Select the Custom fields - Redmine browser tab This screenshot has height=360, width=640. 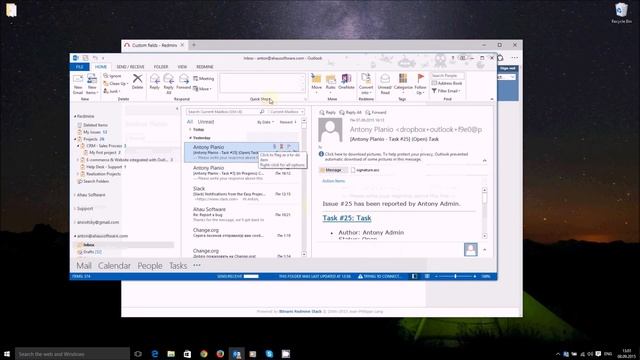pyautogui.click(x=154, y=45)
